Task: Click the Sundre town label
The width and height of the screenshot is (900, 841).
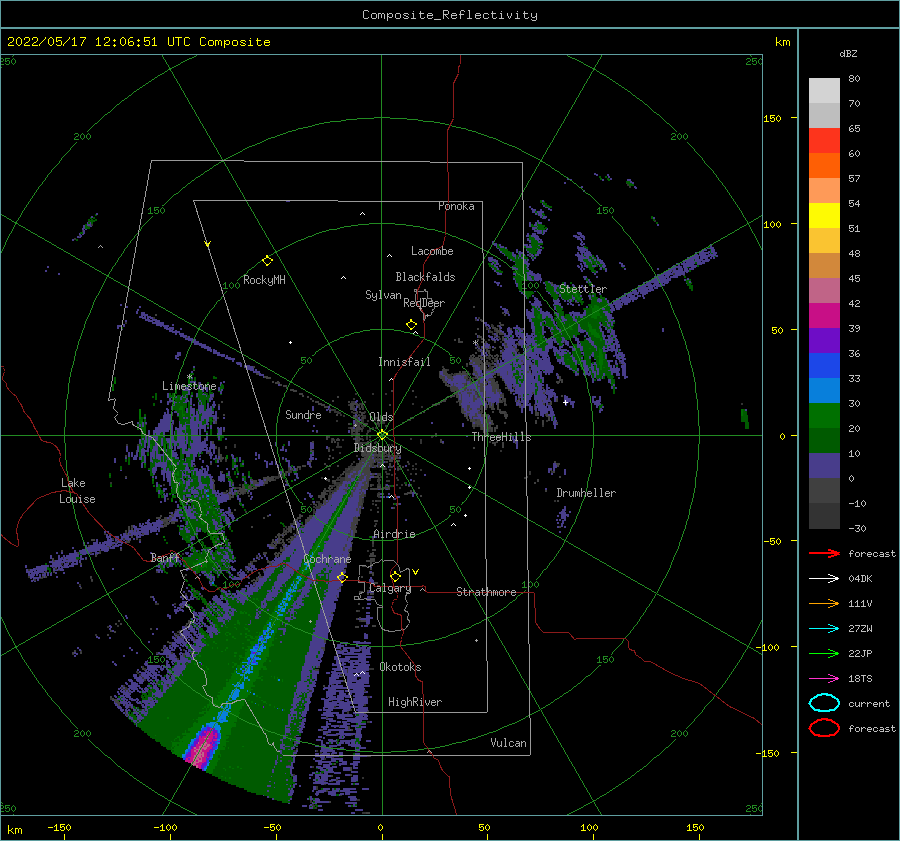Action: tap(303, 414)
